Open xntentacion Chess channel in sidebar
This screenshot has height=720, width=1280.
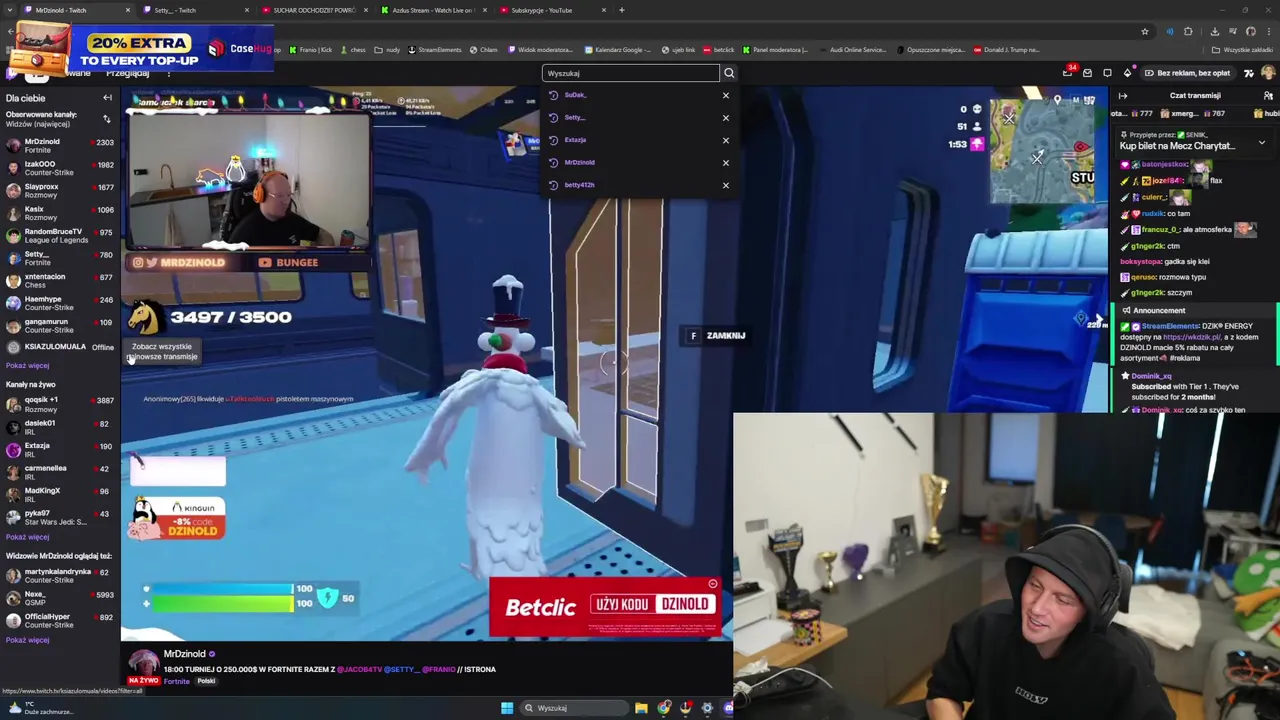(x=60, y=281)
